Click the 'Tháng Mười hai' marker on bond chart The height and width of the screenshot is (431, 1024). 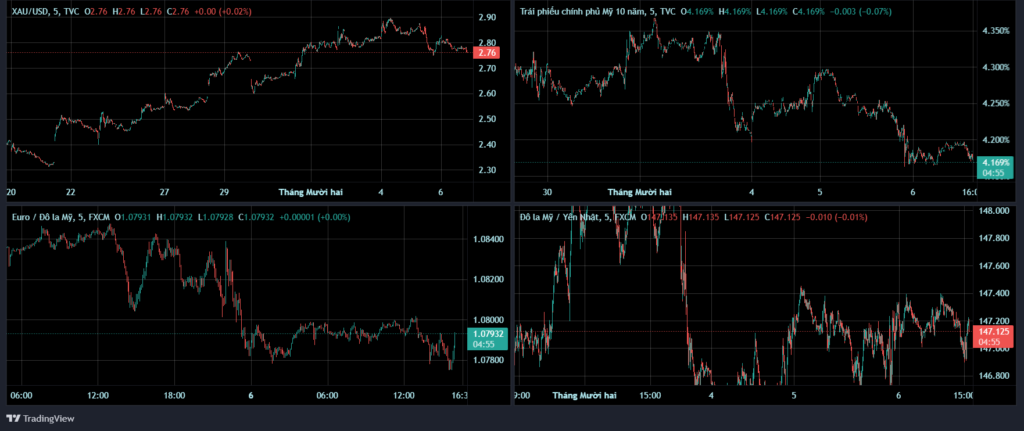tap(639, 191)
